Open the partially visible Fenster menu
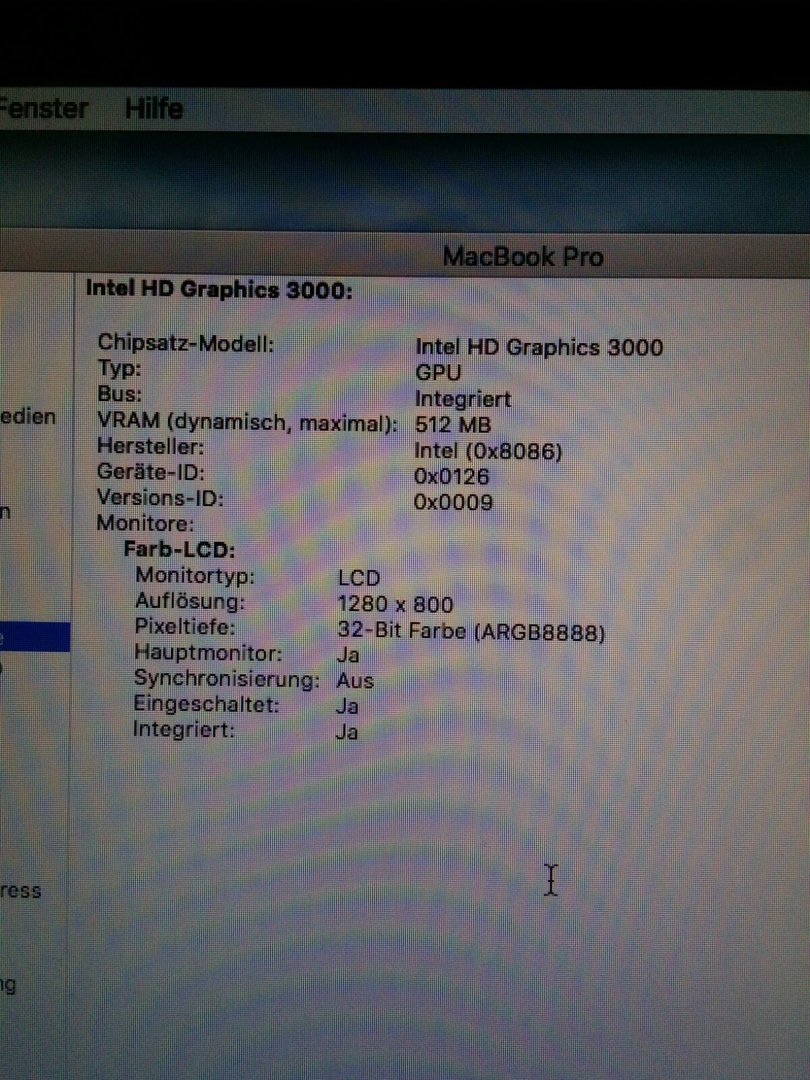This screenshot has width=810, height=1080. 44,108
